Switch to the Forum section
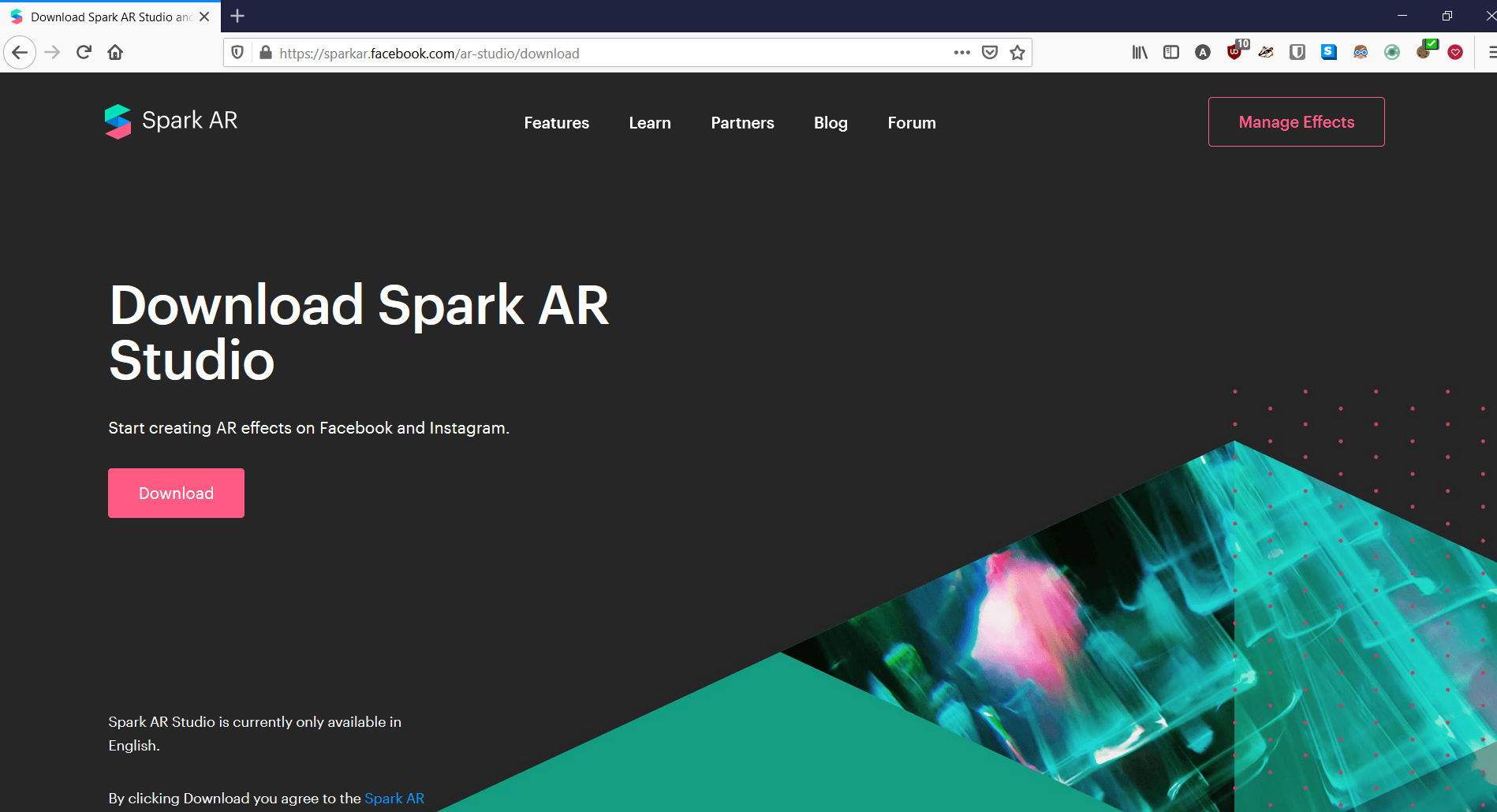This screenshot has width=1497, height=812. click(x=911, y=123)
